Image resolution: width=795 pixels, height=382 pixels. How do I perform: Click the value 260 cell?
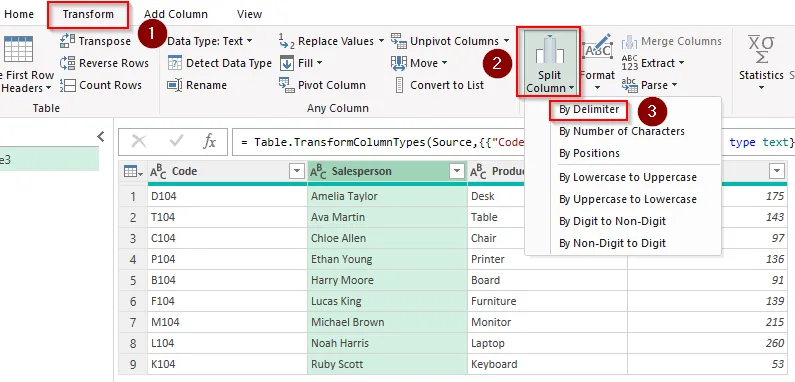[708, 343]
